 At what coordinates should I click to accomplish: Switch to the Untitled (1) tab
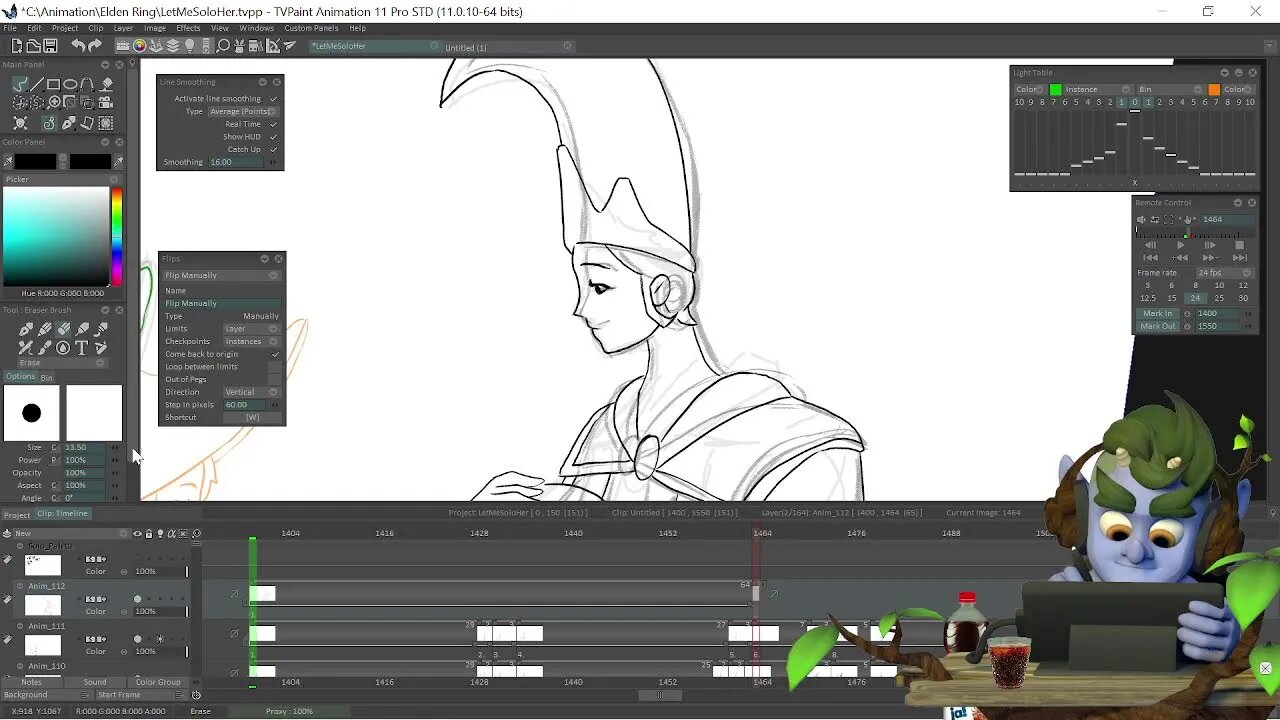coord(466,47)
